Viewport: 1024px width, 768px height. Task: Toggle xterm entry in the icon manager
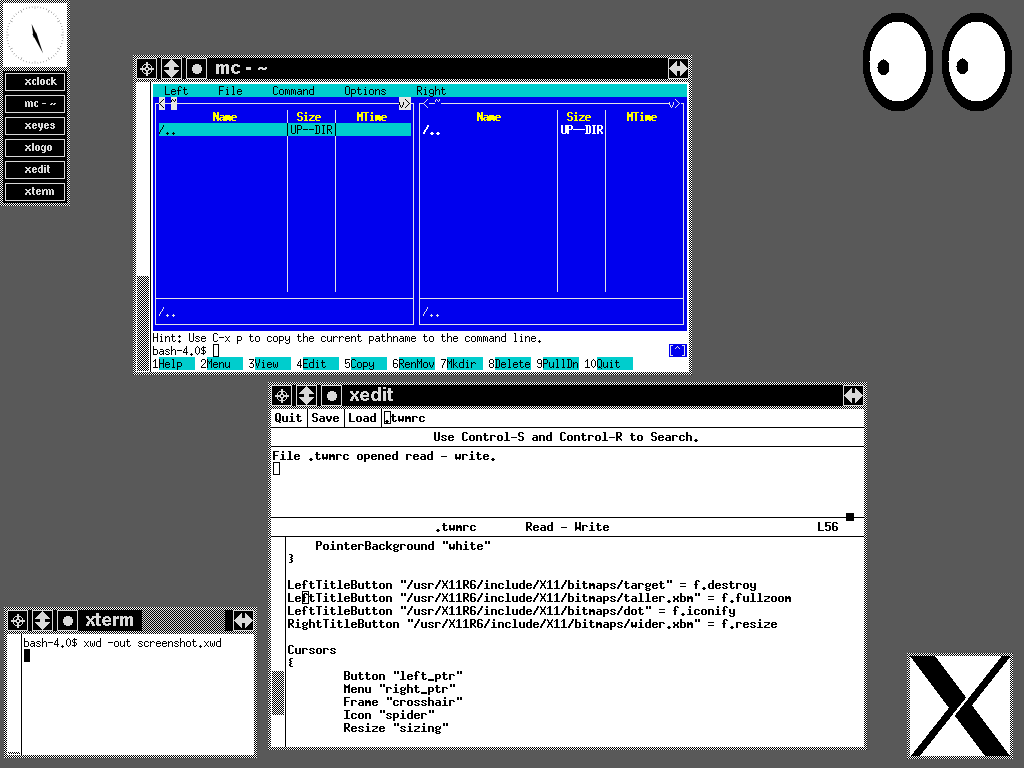(36, 191)
